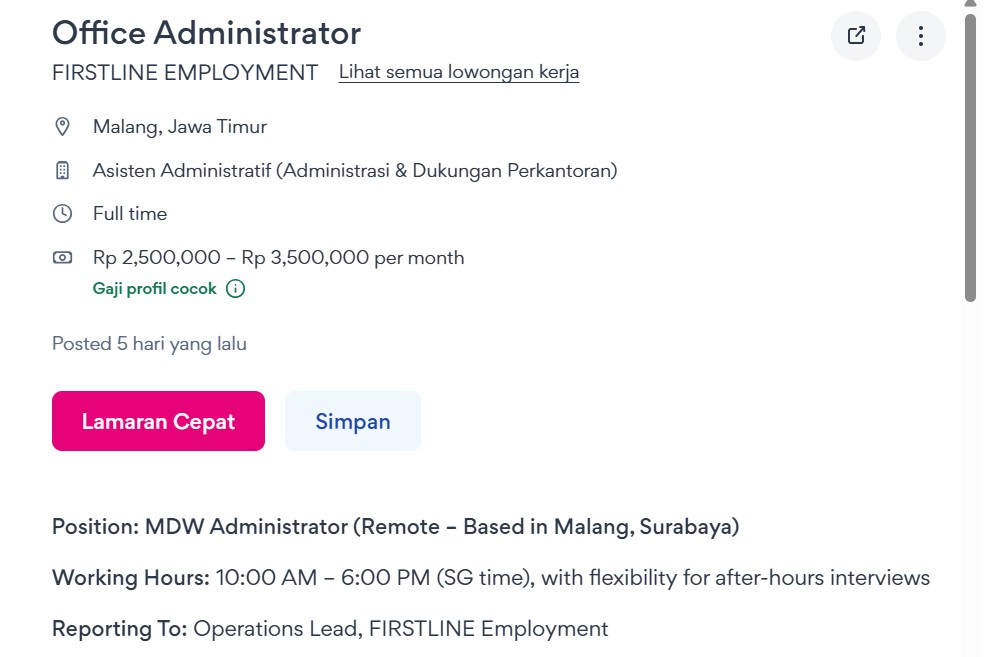Click the building classification icon

click(x=62, y=170)
